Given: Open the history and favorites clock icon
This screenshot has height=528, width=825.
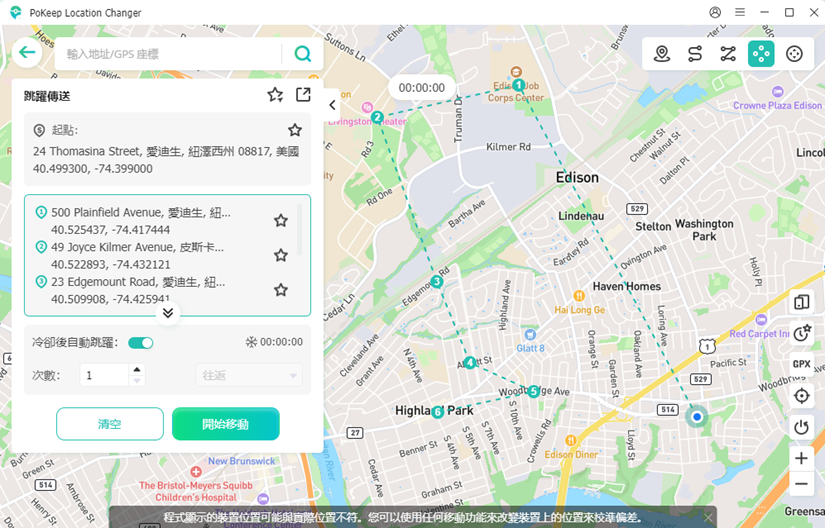Looking at the screenshot, I should click(801, 333).
